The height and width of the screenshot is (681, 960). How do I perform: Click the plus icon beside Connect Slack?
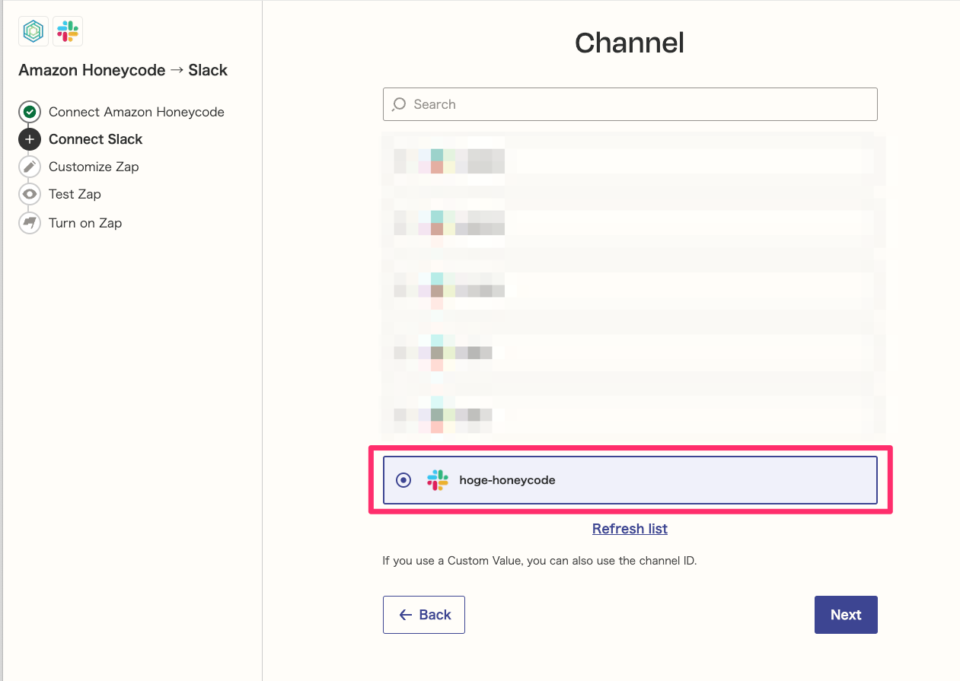click(29, 139)
